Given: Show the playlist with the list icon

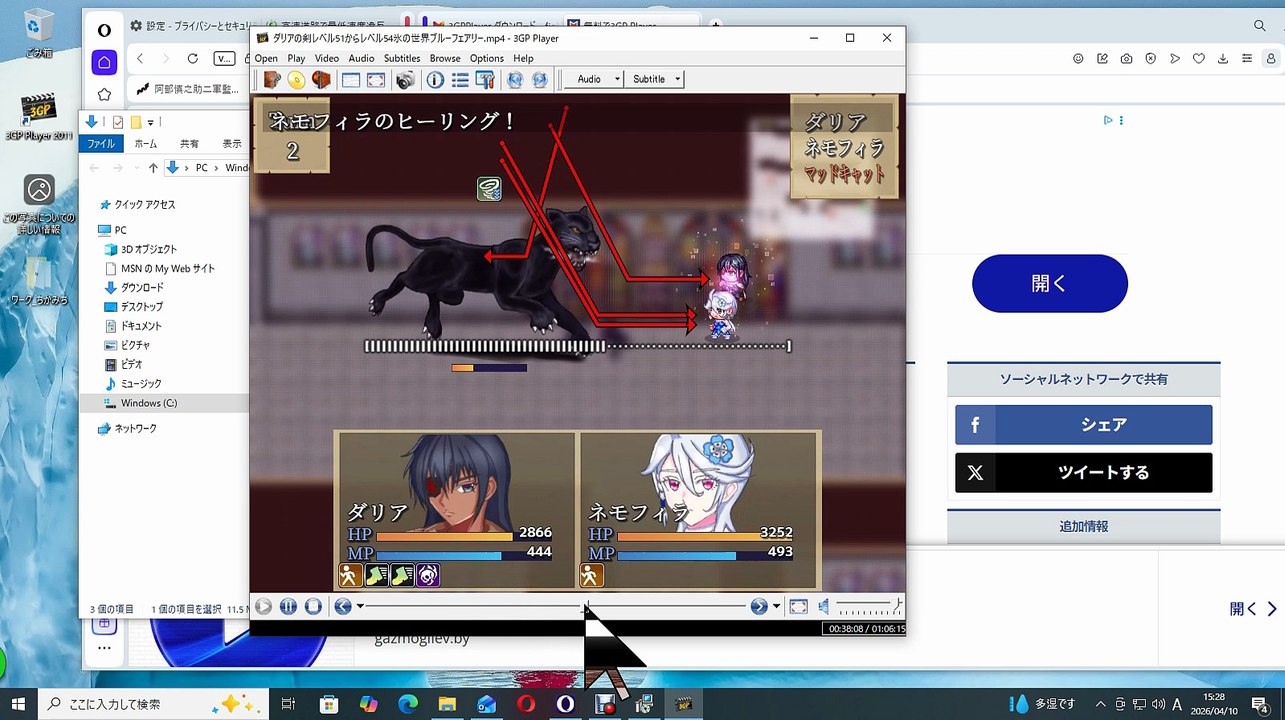Looking at the screenshot, I should click(460, 79).
